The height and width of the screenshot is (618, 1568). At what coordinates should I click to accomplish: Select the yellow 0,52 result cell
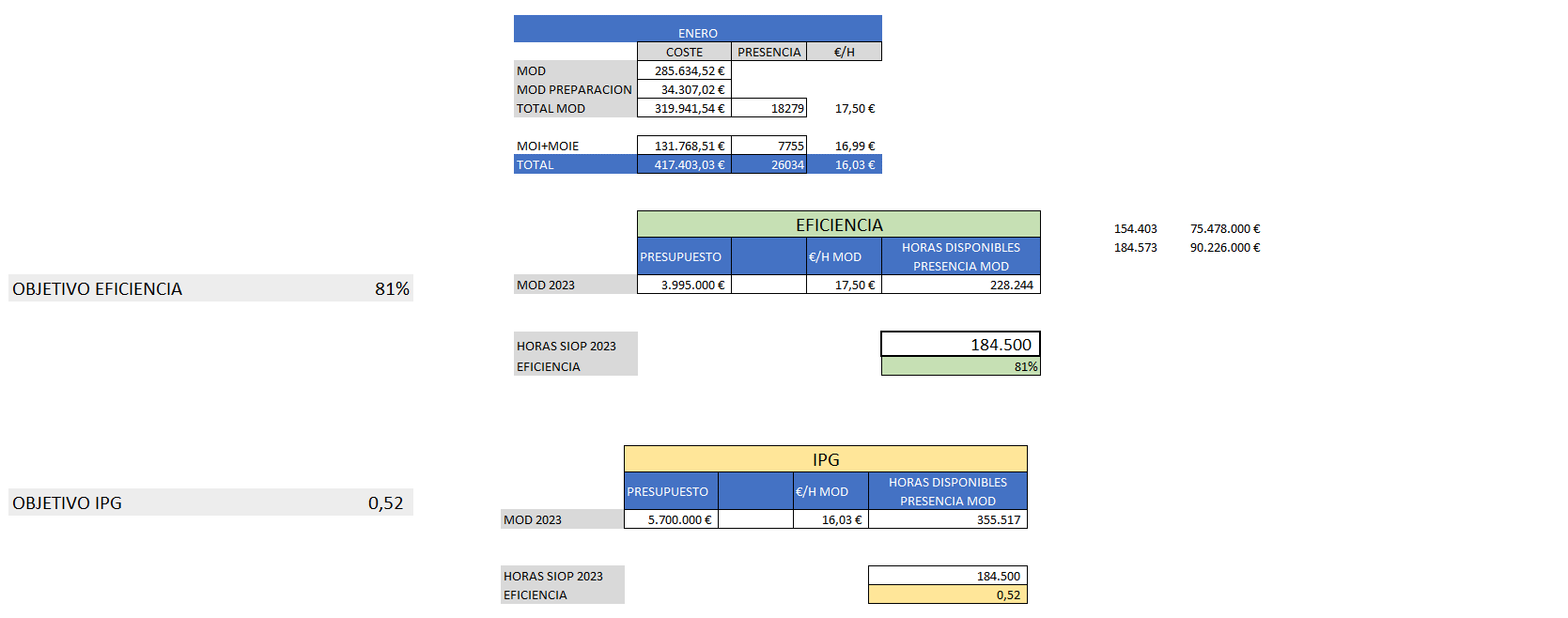click(x=947, y=595)
